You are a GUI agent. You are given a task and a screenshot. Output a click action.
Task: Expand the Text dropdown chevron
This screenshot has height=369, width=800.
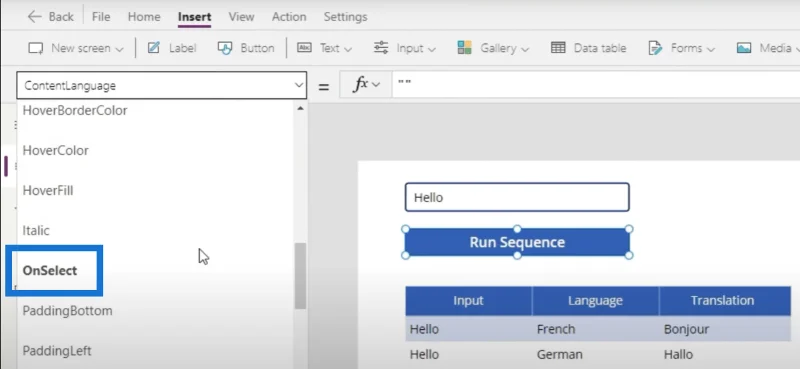point(348,50)
